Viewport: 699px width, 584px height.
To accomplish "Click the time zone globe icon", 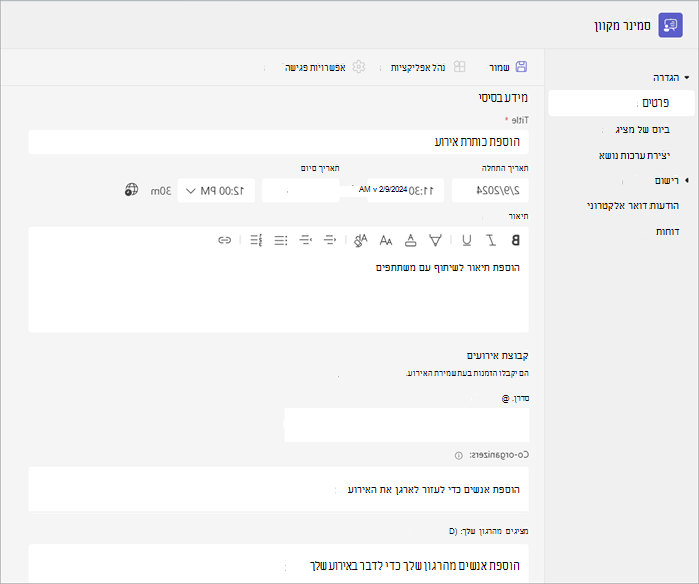I will [x=131, y=189].
